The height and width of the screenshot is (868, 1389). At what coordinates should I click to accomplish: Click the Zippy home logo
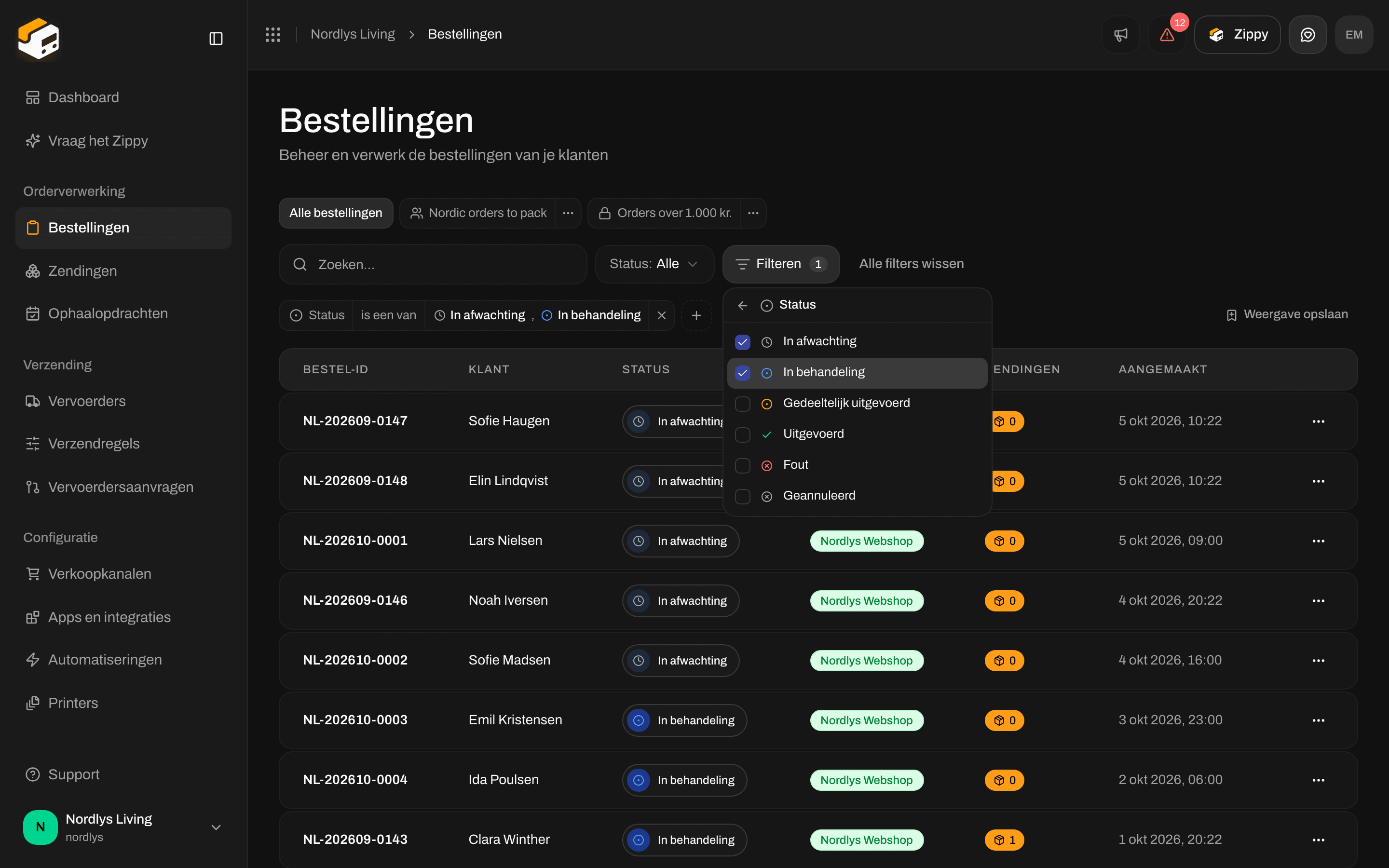(39, 39)
